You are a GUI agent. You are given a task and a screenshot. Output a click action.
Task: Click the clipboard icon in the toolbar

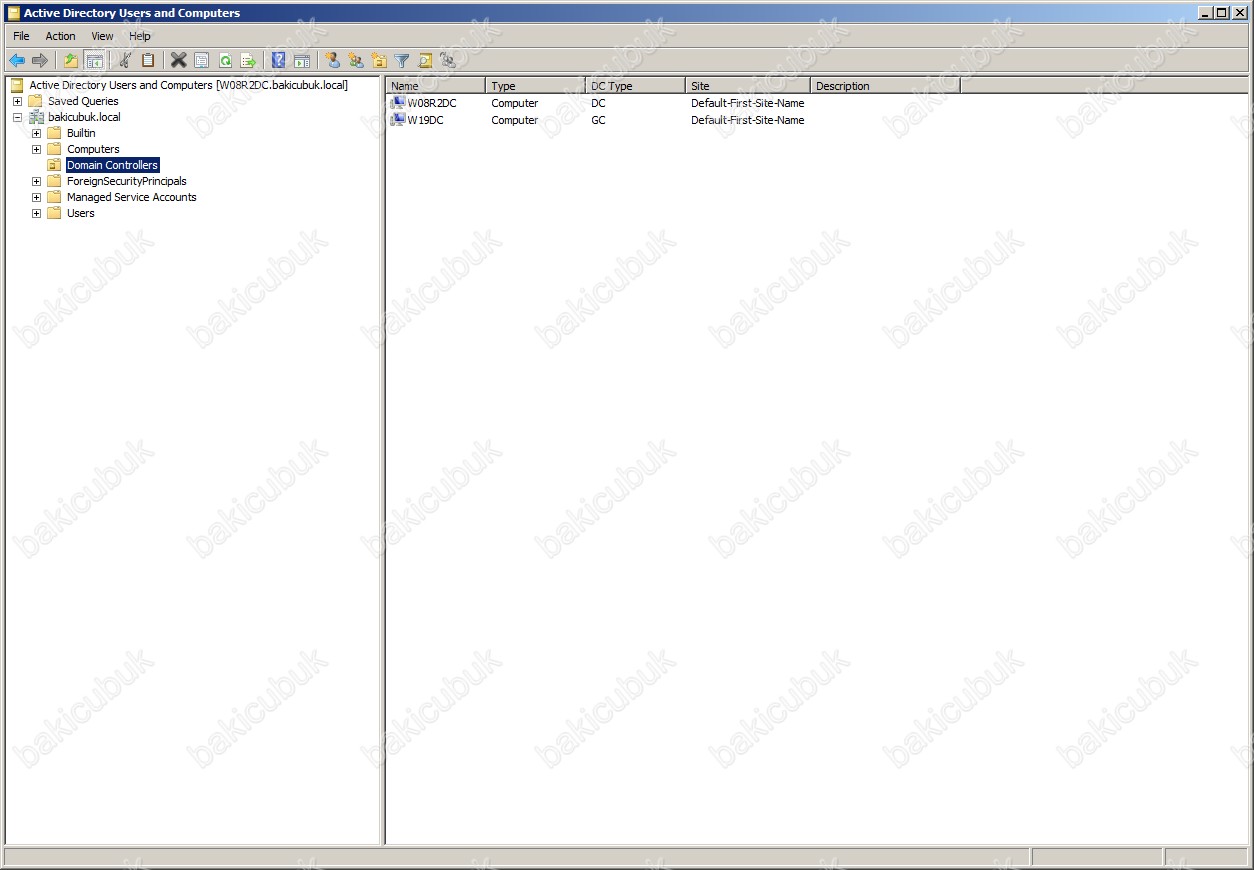click(x=148, y=60)
